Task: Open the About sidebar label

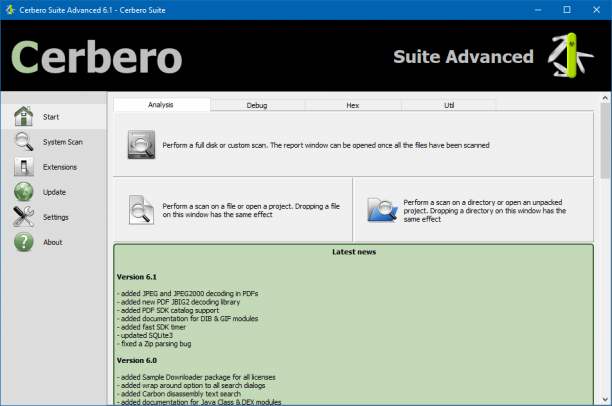Action: (53, 242)
